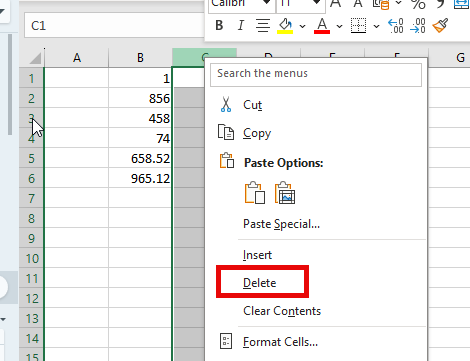470x361 pixels.
Task: Click the Paste Options clipboard icon
Action: 227,160
